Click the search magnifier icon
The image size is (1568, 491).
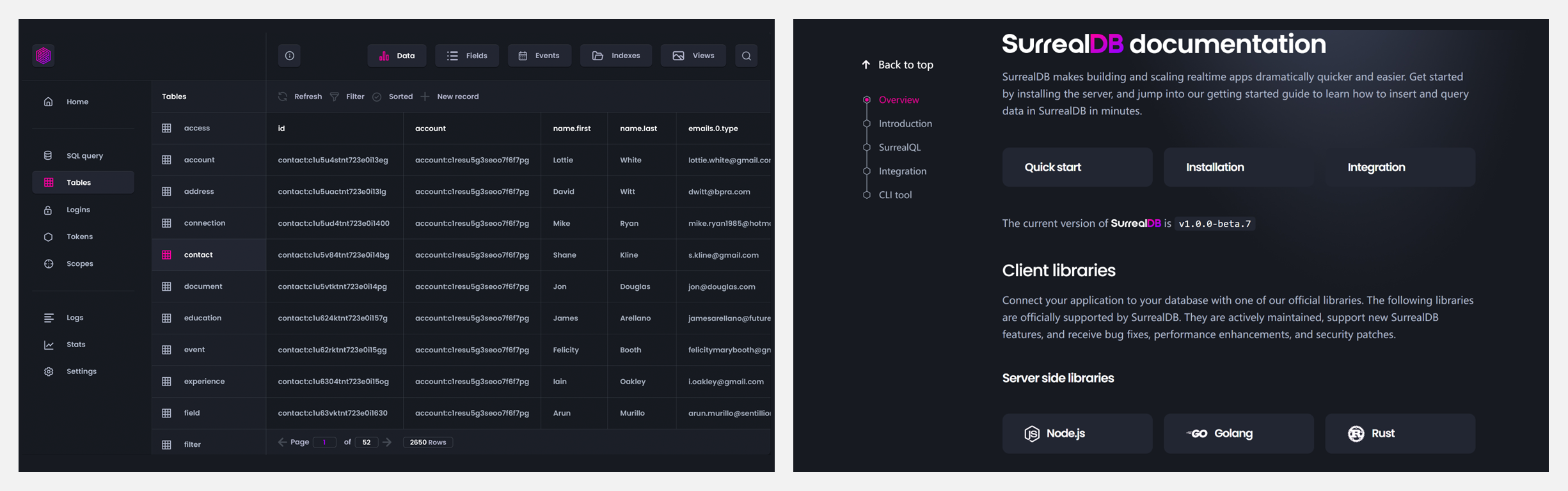[747, 56]
